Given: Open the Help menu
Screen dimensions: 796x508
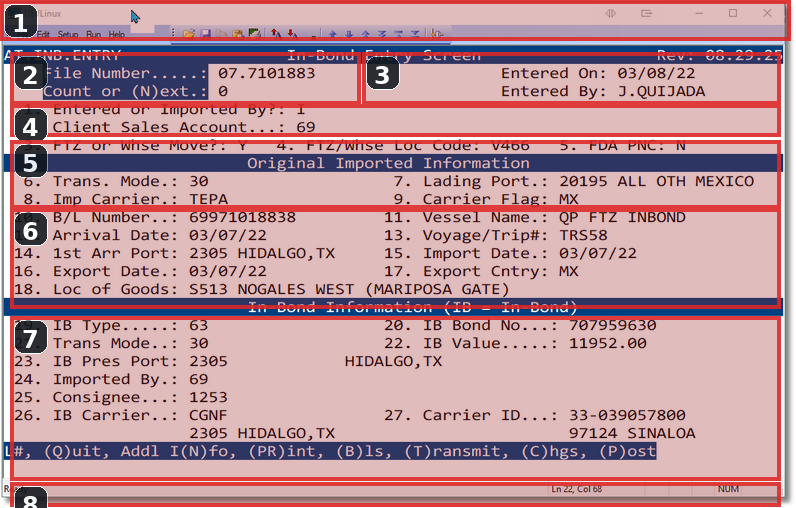Looking at the screenshot, I should (117, 34).
